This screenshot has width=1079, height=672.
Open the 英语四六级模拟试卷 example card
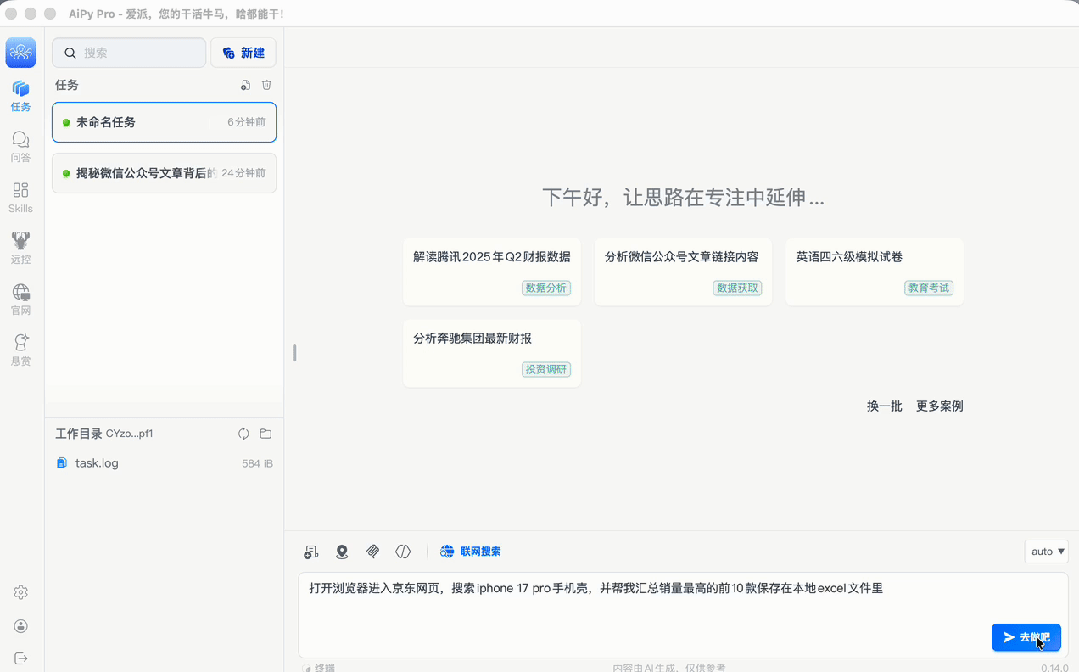pos(875,272)
